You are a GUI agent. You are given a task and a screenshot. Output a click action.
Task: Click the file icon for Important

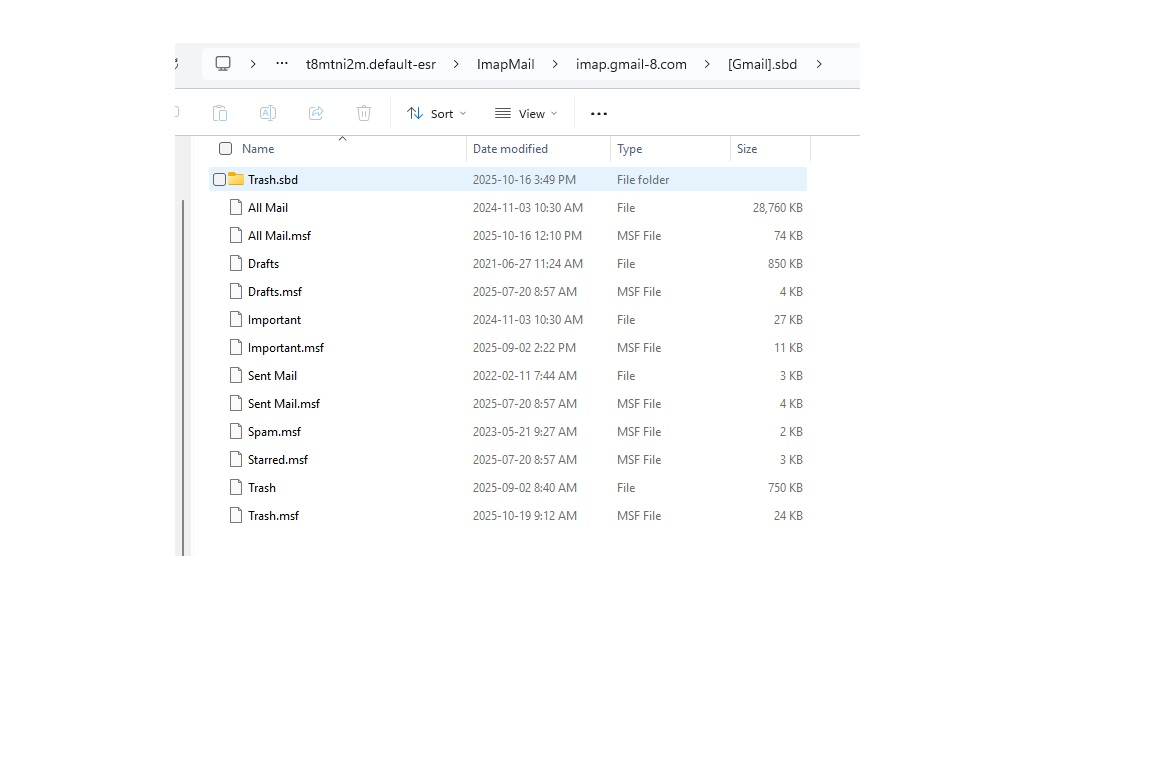pyautogui.click(x=236, y=319)
